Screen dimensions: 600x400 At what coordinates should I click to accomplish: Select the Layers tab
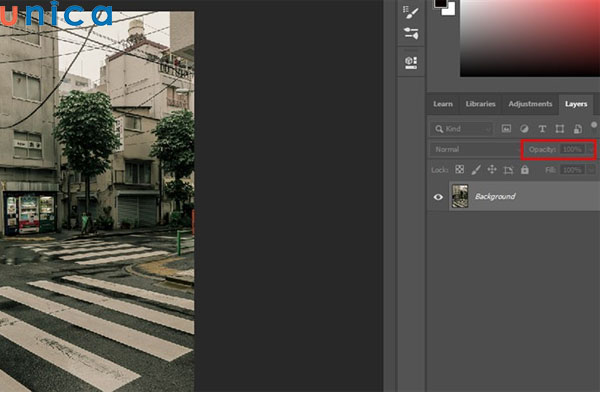point(576,104)
